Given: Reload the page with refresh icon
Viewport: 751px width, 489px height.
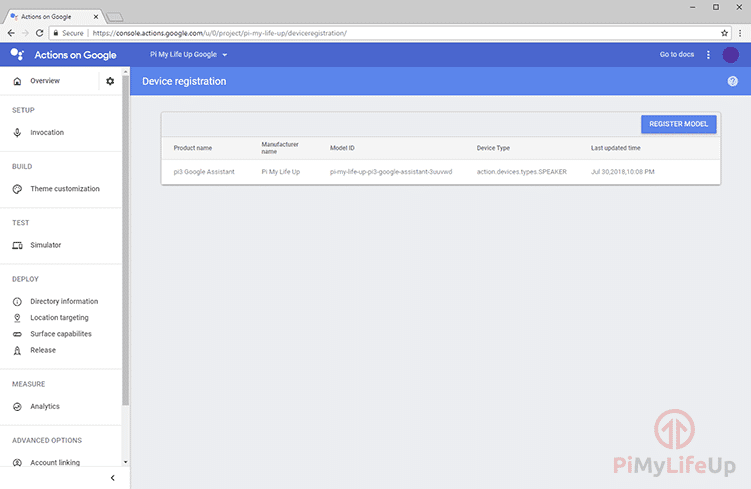Looking at the screenshot, I should pos(40,33).
